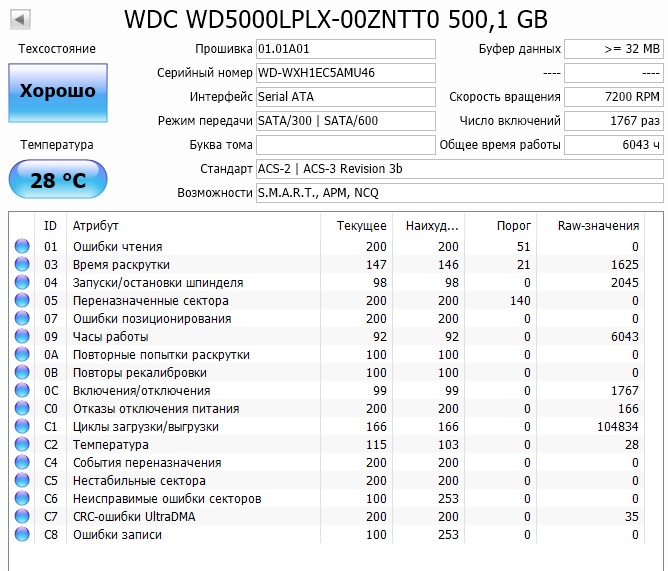The width and height of the screenshot is (668, 571).
Task: Click the power-on hours field 6043 ч
Action: pyautogui.click(x=614, y=145)
